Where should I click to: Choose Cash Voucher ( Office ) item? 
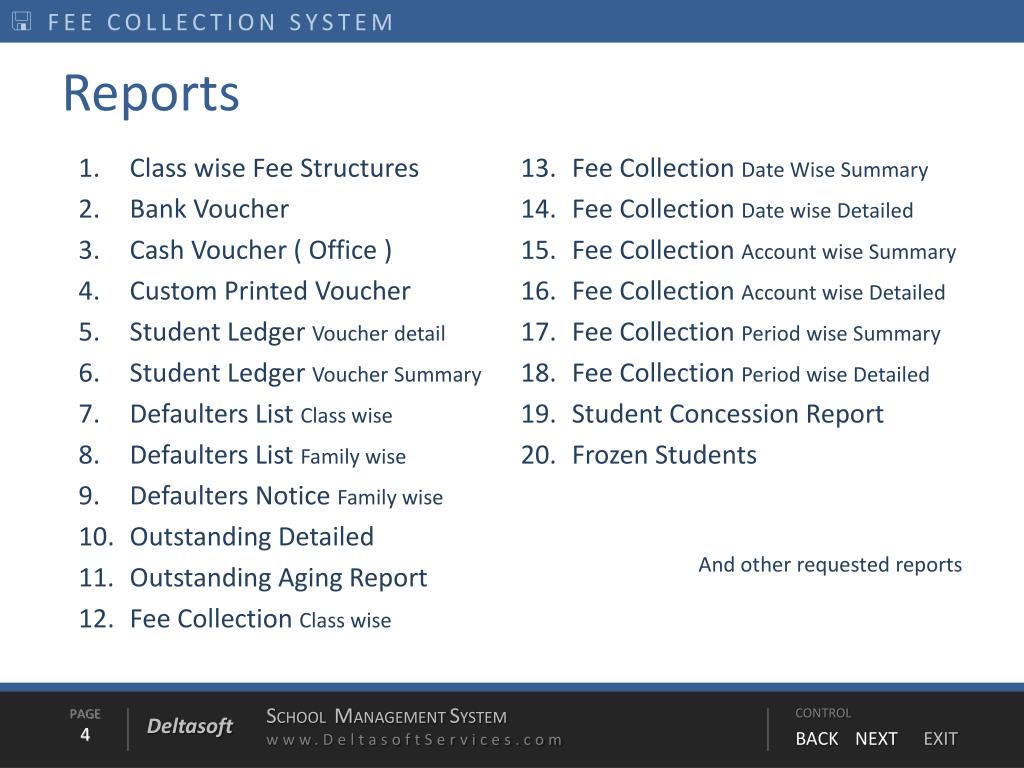(x=260, y=250)
